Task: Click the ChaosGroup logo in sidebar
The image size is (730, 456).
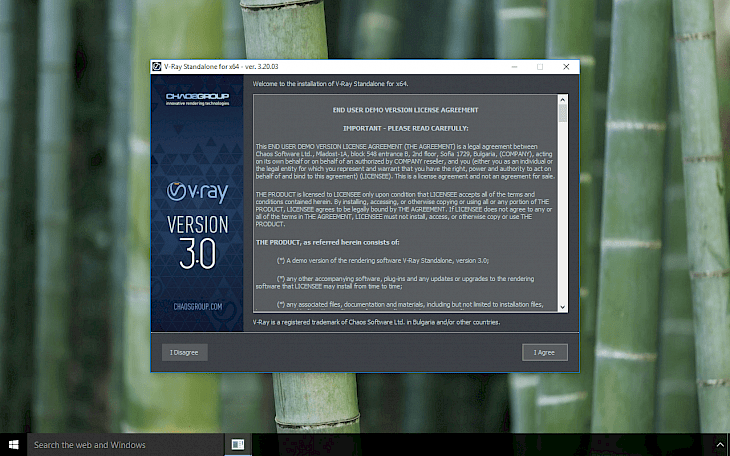Action: 197,99
